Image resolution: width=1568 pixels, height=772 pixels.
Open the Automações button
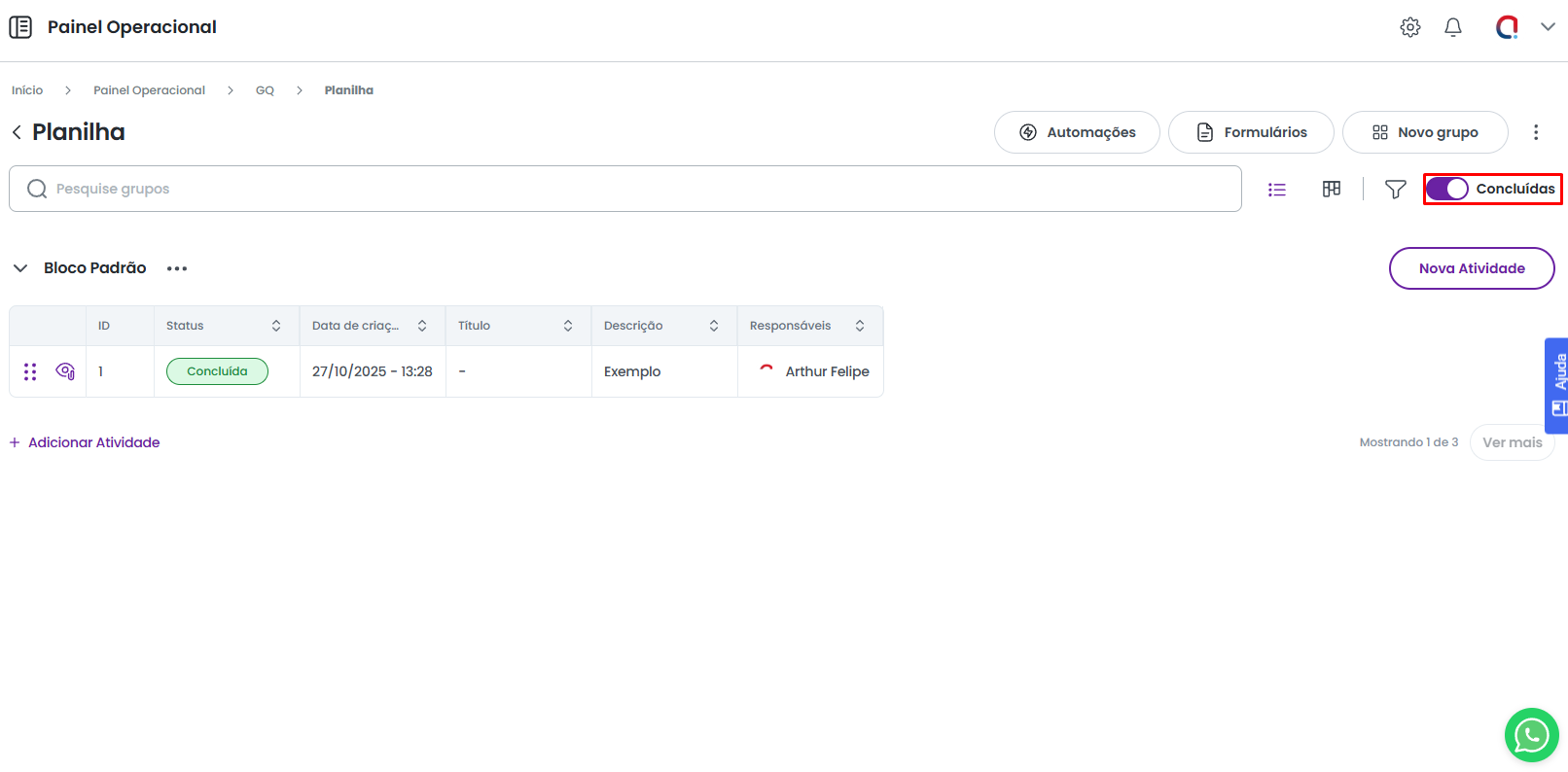(1076, 132)
